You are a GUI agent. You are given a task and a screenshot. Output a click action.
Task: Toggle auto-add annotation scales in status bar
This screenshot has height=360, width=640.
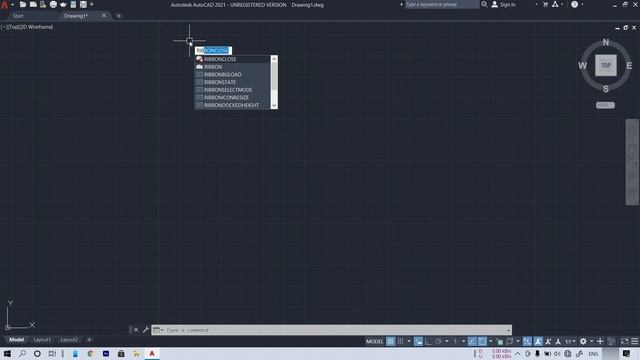(x=548, y=341)
